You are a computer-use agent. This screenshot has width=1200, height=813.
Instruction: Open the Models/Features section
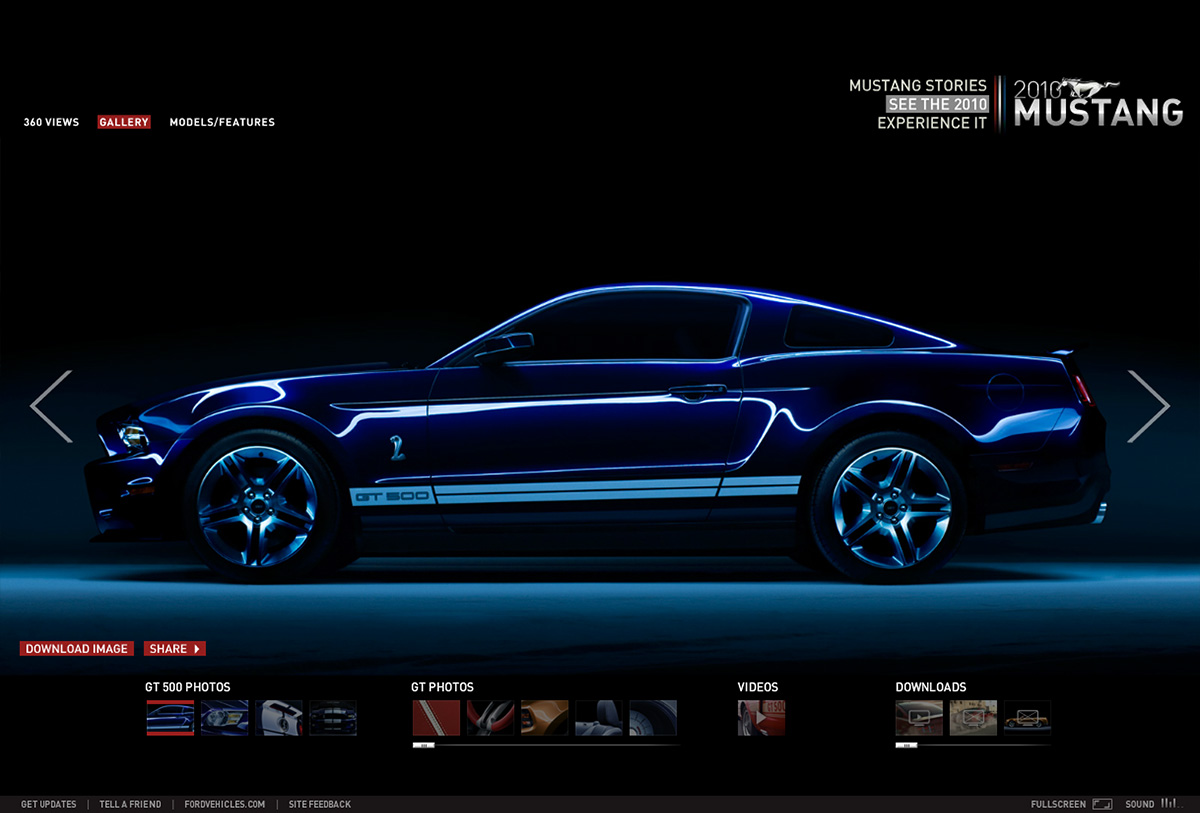tap(222, 122)
